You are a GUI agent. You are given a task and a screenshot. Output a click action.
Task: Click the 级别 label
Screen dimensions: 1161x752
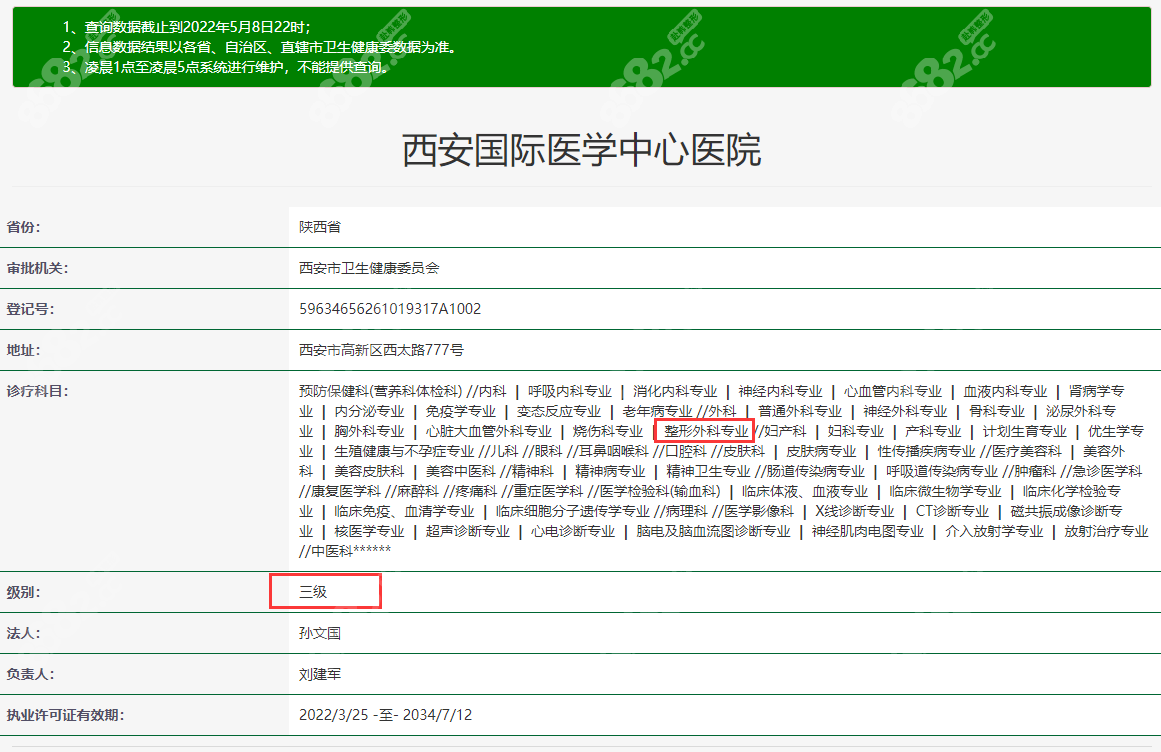24,592
